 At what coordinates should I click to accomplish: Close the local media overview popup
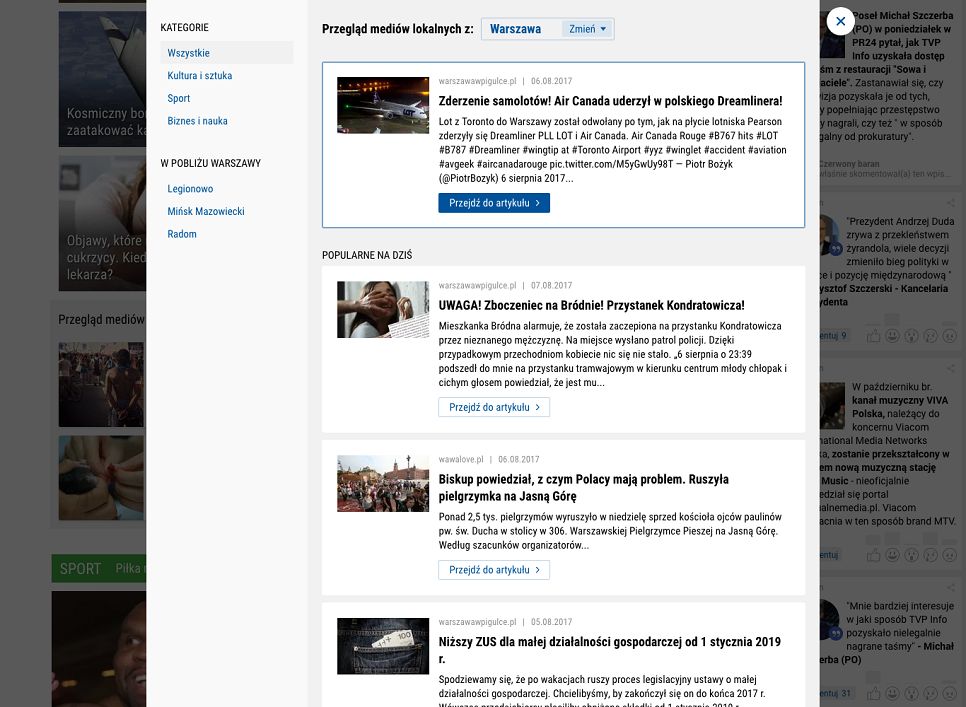pyautogui.click(x=840, y=22)
